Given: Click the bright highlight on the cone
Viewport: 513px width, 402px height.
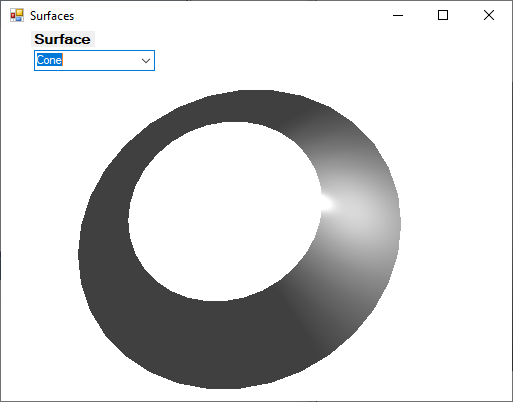Looking at the screenshot, I should tap(327, 203).
